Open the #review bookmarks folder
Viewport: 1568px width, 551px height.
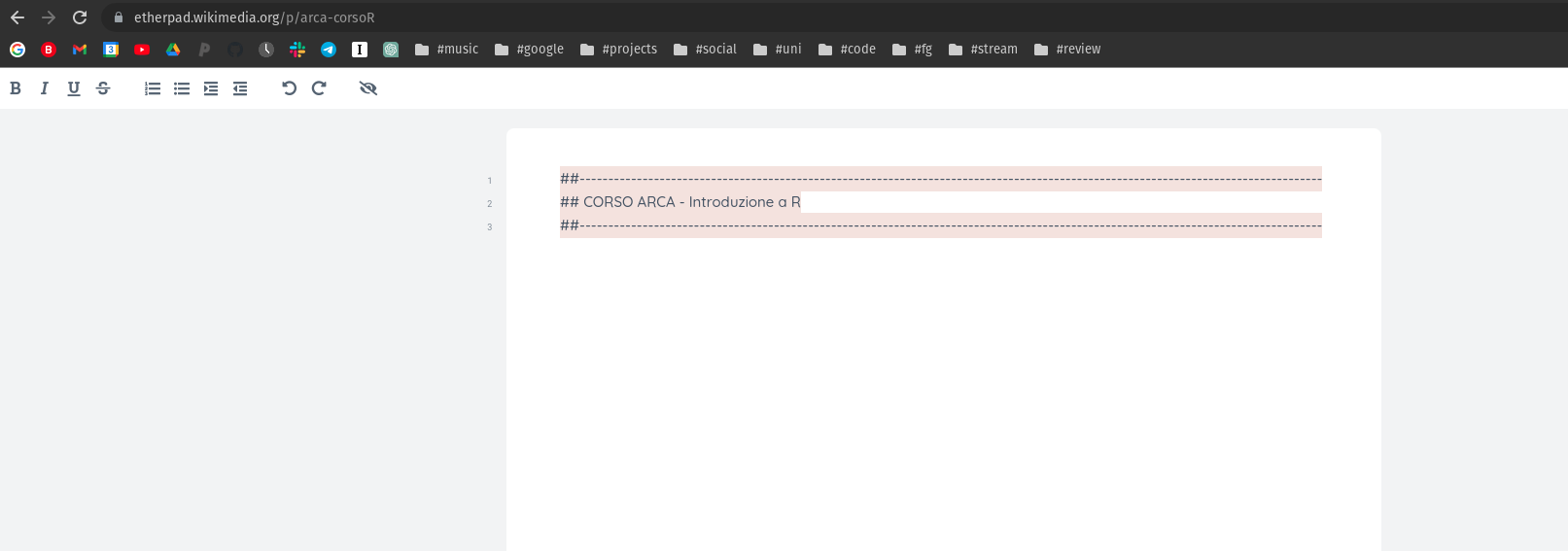1067,50
